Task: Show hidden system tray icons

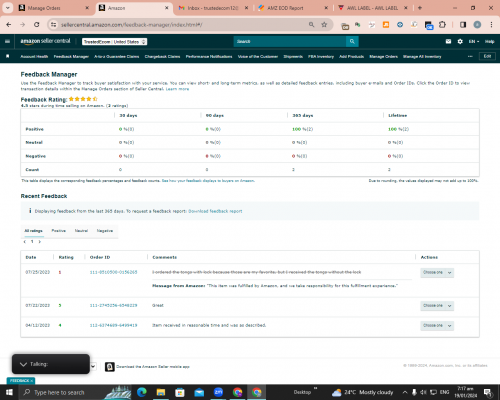Action: (405, 392)
